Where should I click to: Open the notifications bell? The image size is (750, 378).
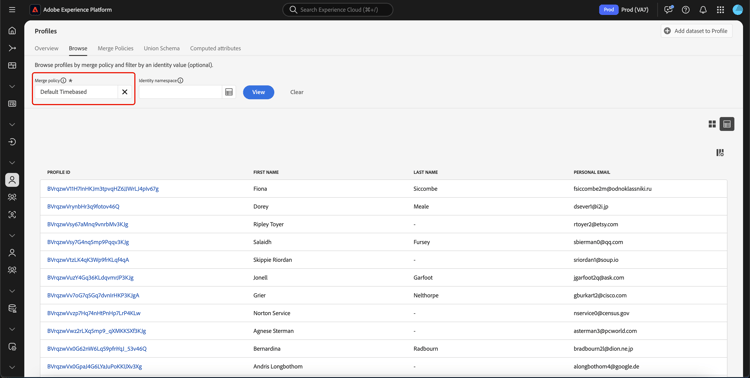pos(703,10)
